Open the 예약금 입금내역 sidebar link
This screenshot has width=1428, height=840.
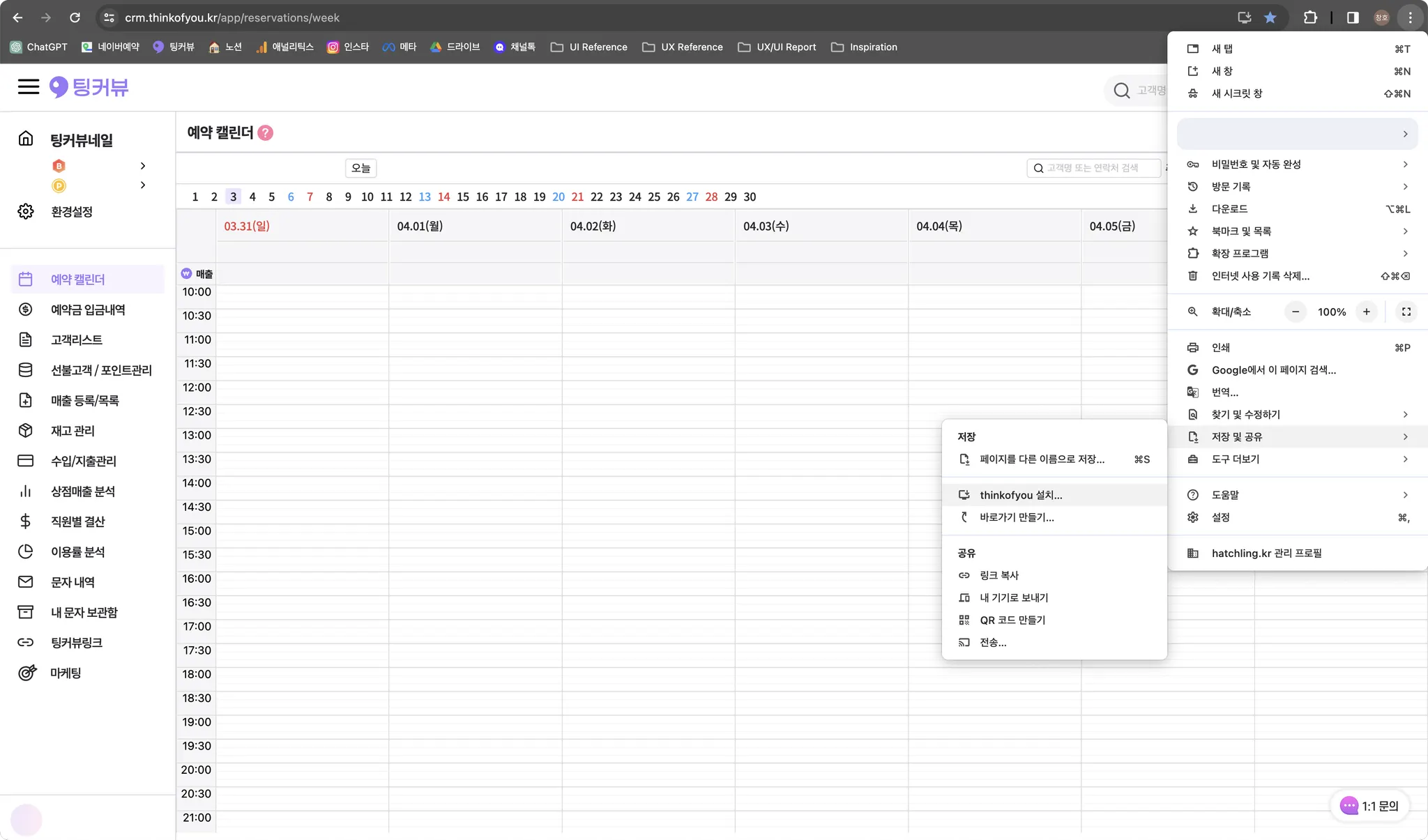(88, 310)
